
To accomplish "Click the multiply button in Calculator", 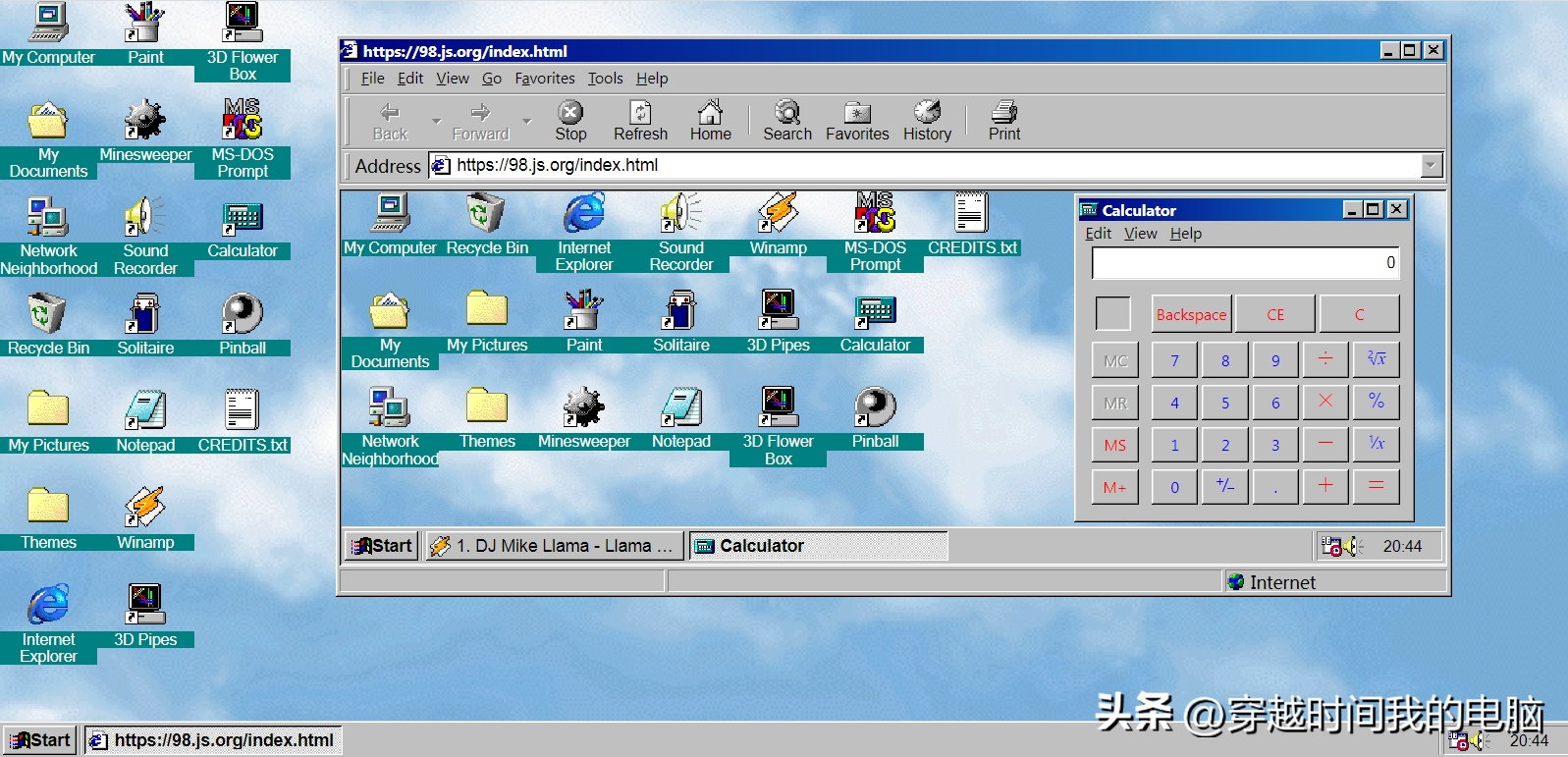I will pos(1325,403).
